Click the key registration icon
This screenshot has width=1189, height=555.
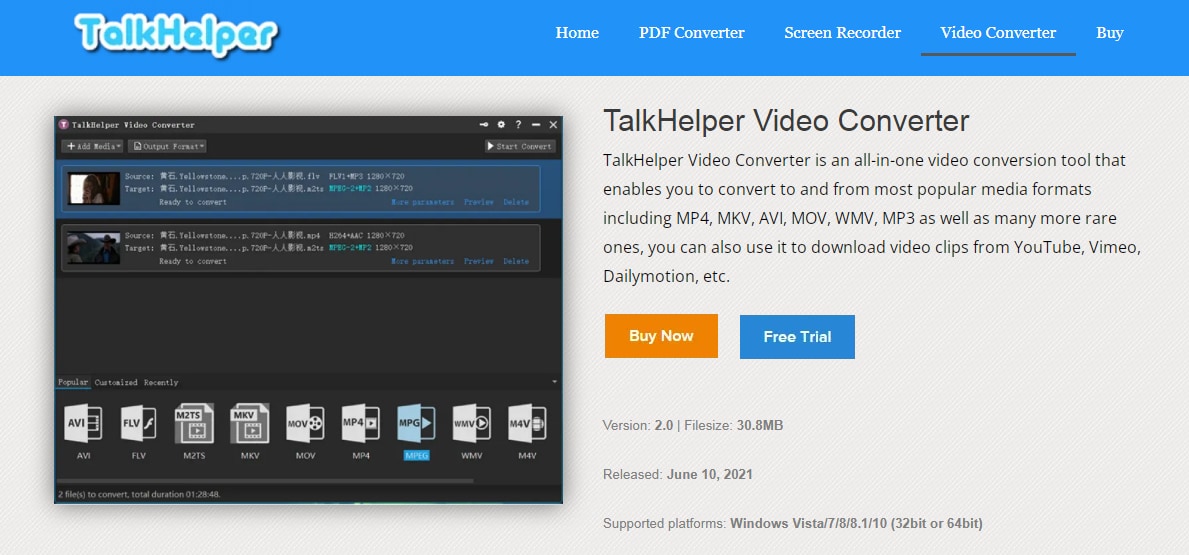483,124
